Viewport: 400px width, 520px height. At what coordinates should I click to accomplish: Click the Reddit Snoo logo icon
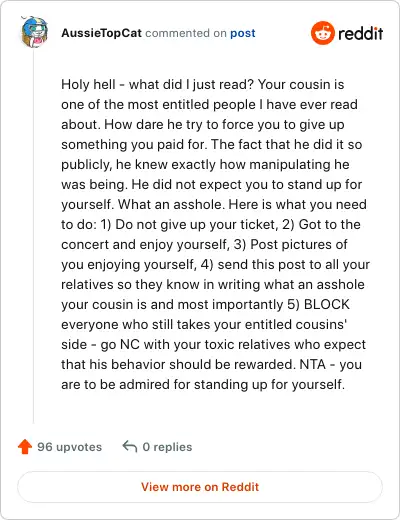(x=322, y=33)
